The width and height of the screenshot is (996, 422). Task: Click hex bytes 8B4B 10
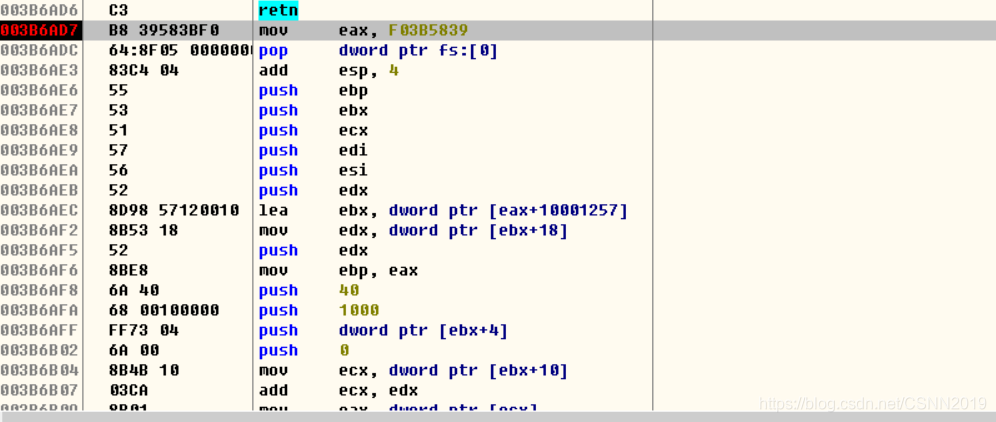[x=144, y=371]
